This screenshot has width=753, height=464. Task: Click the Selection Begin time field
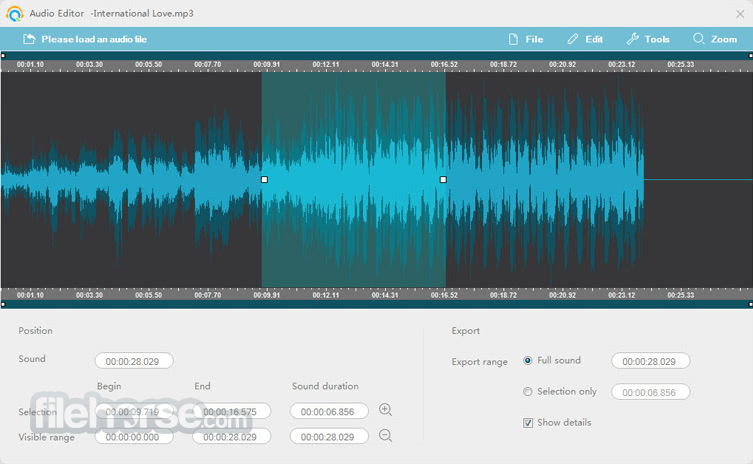point(134,412)
